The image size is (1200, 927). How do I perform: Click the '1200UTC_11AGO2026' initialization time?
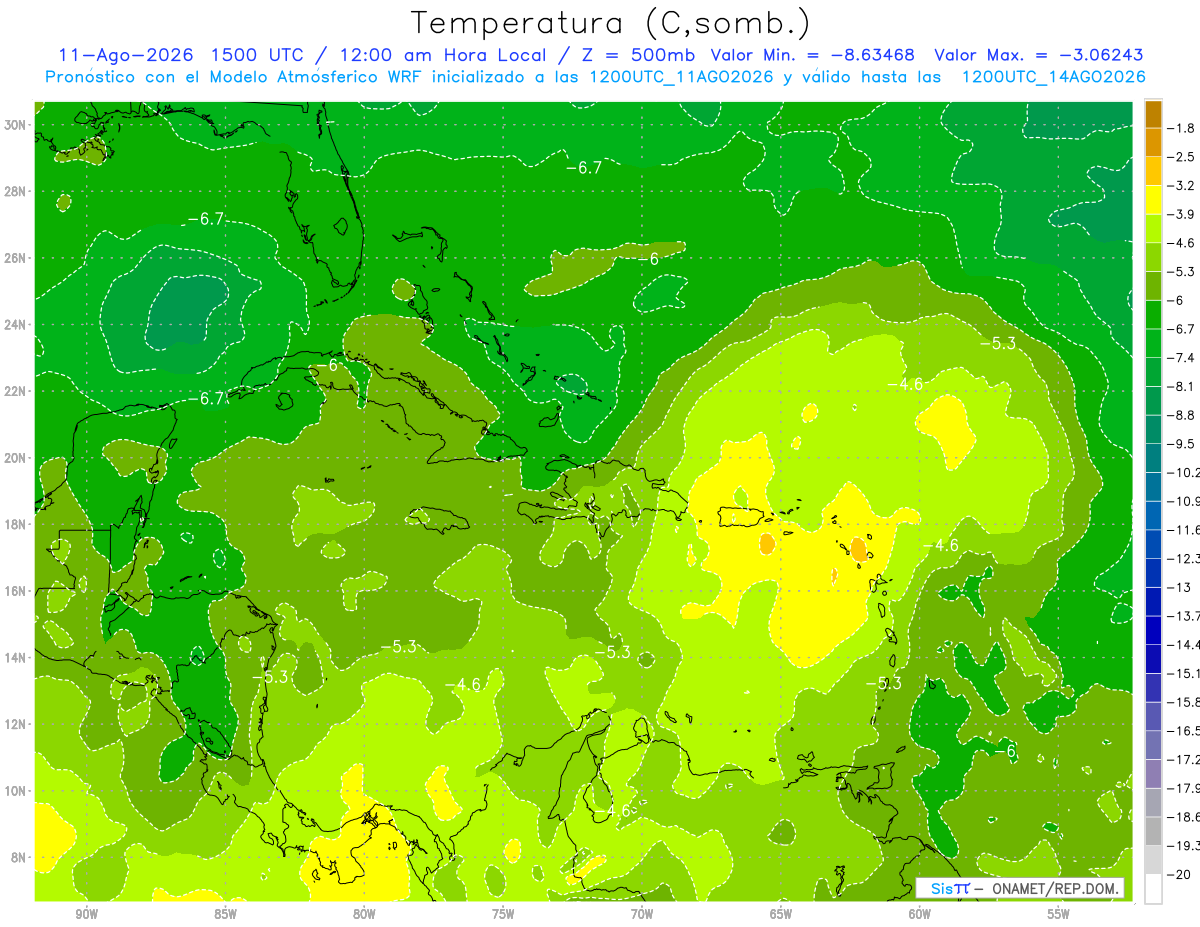682,77
